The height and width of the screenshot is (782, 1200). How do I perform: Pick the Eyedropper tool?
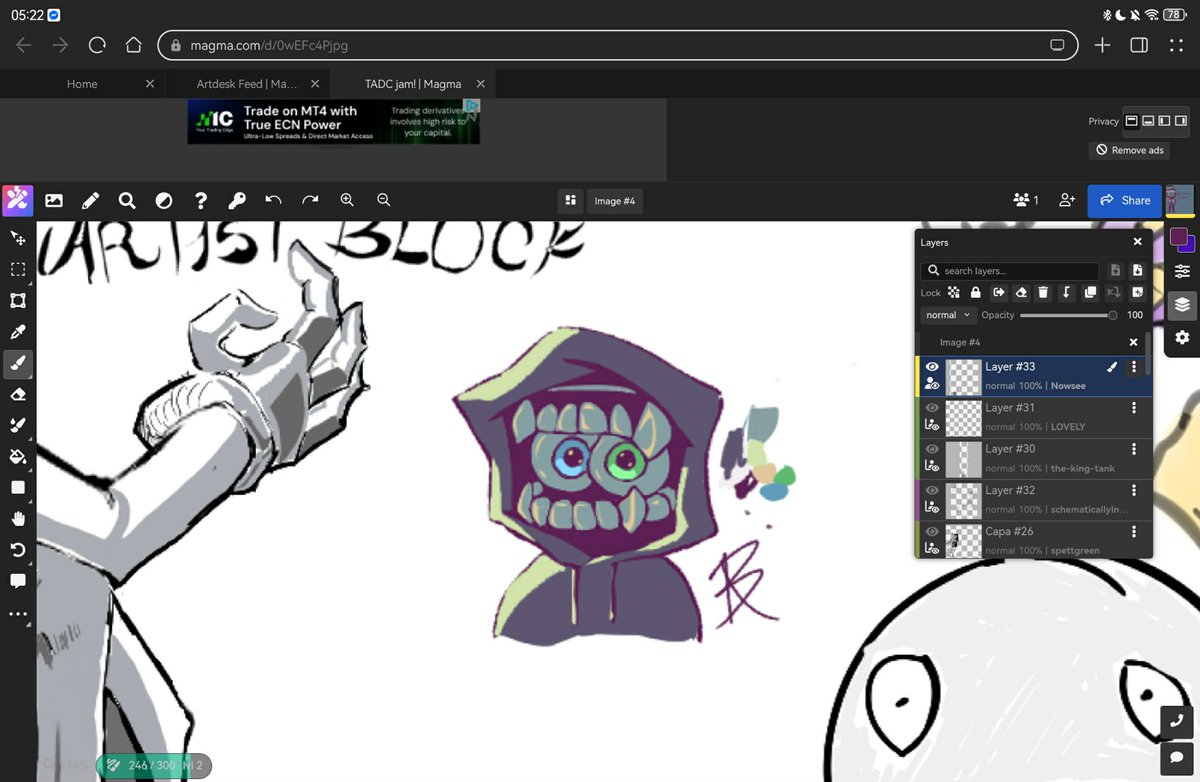pyautogui.click(x=18, y=332)
